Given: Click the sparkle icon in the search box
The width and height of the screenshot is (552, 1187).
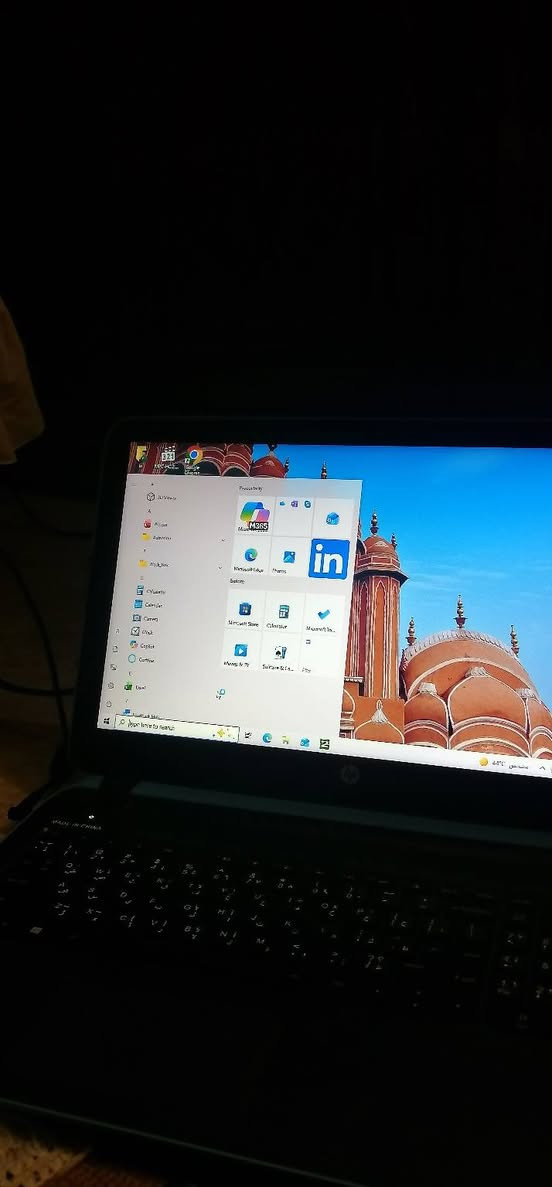Looking at the screenshot, I should point(222,733).
